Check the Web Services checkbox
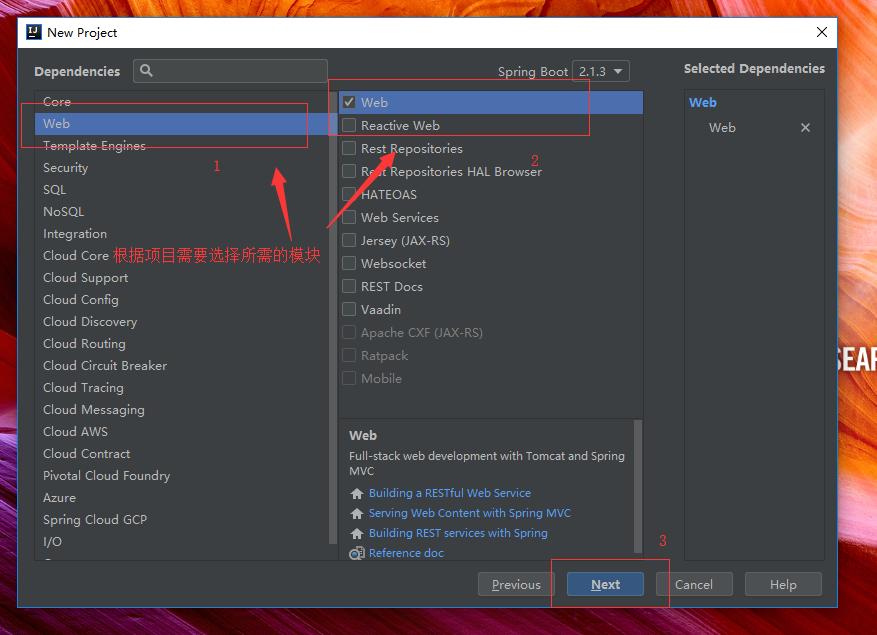877x635 pixels. coord(349,217)
